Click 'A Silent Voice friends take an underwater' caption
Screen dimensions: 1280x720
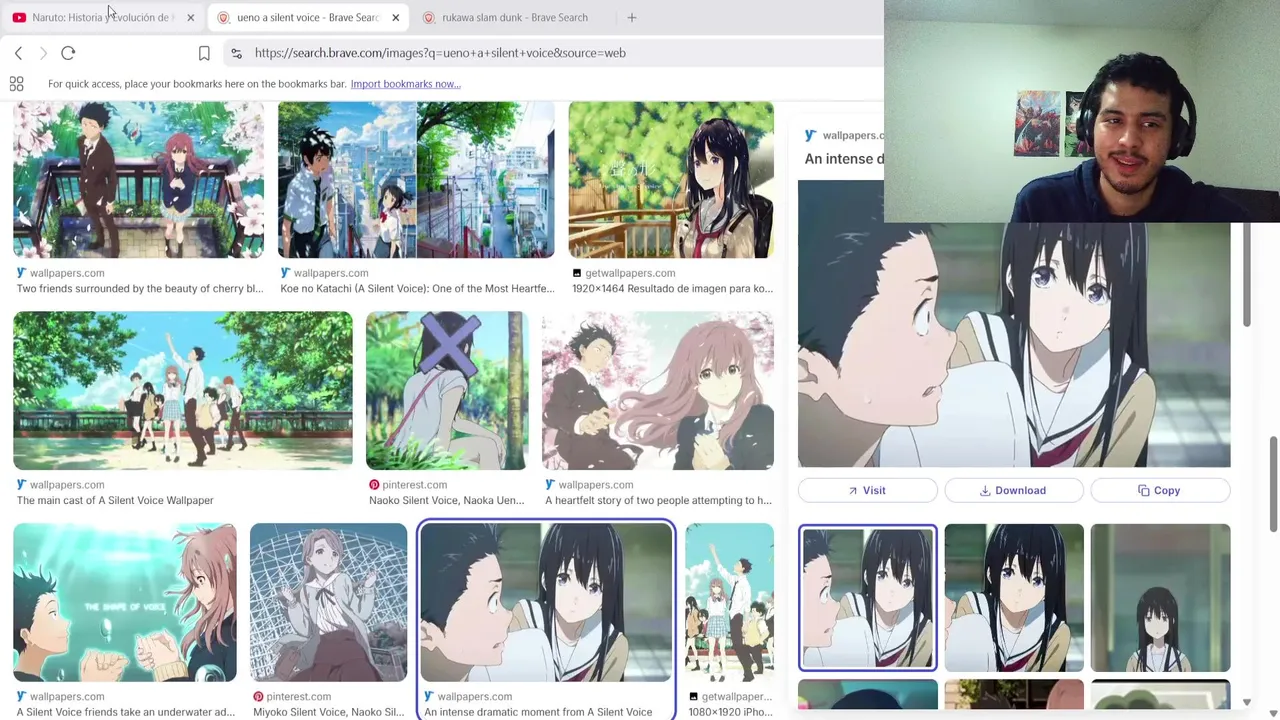point(126,713)
